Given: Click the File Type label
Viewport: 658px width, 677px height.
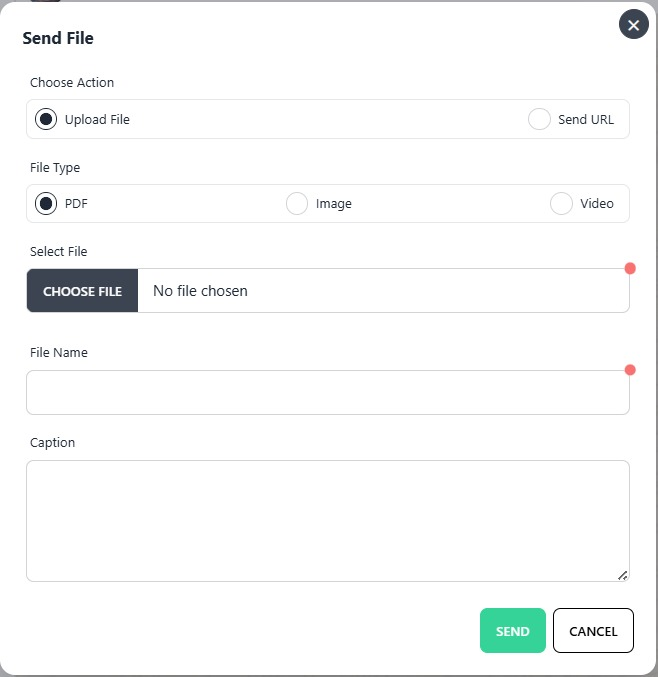Looking at the screenshot, I should coord(55,168).
